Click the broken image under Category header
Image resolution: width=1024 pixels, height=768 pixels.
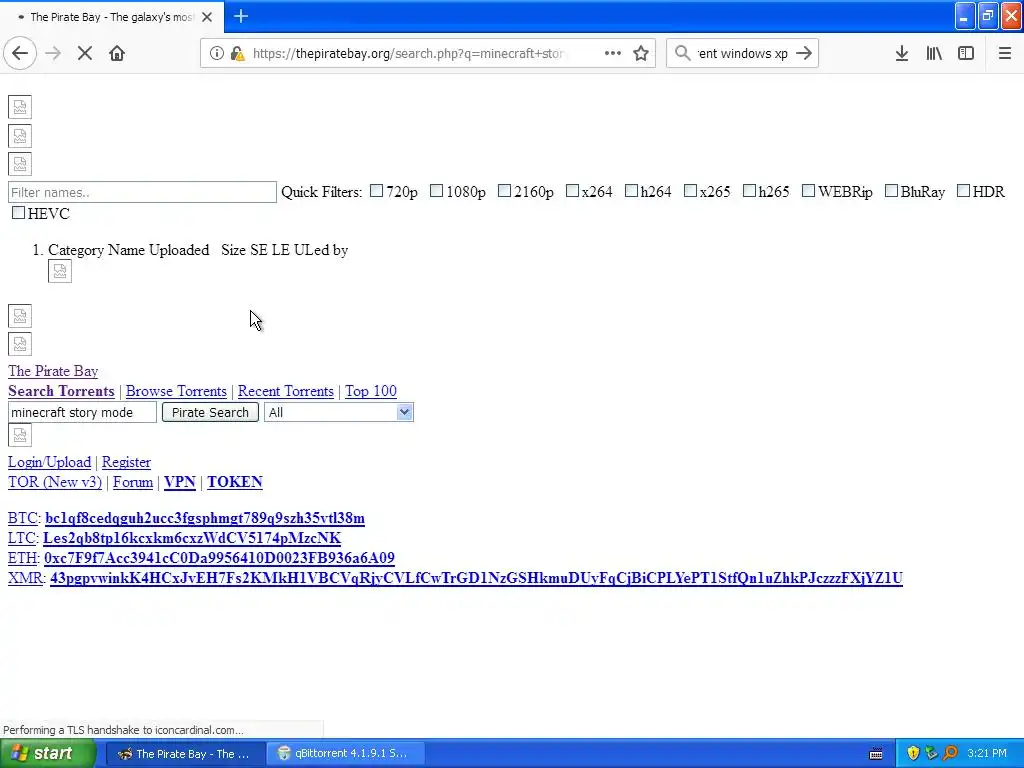[x=60, y=272]
